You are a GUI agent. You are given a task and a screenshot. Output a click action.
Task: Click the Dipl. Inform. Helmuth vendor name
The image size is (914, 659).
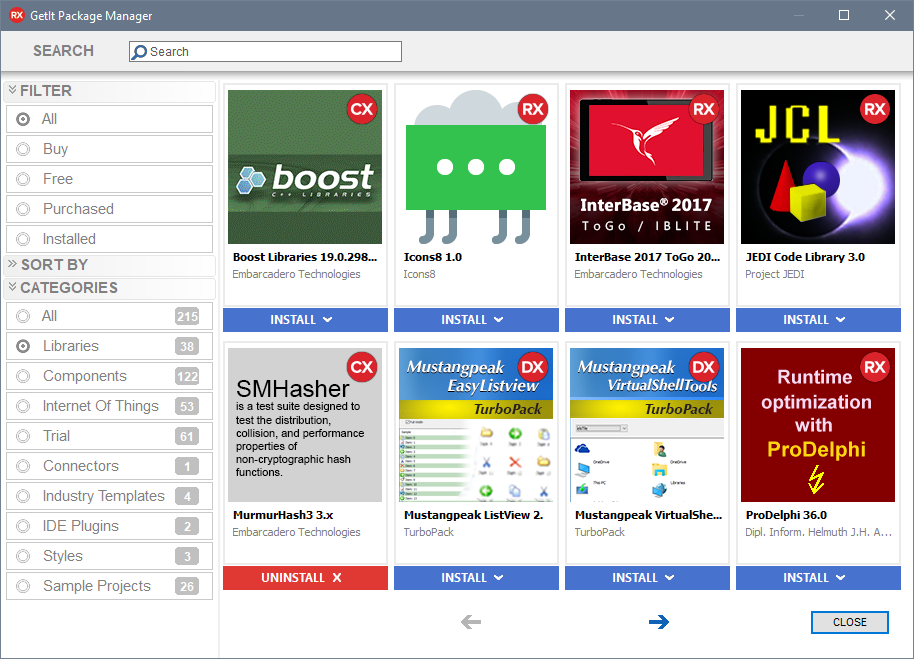(x=818, y=533)
